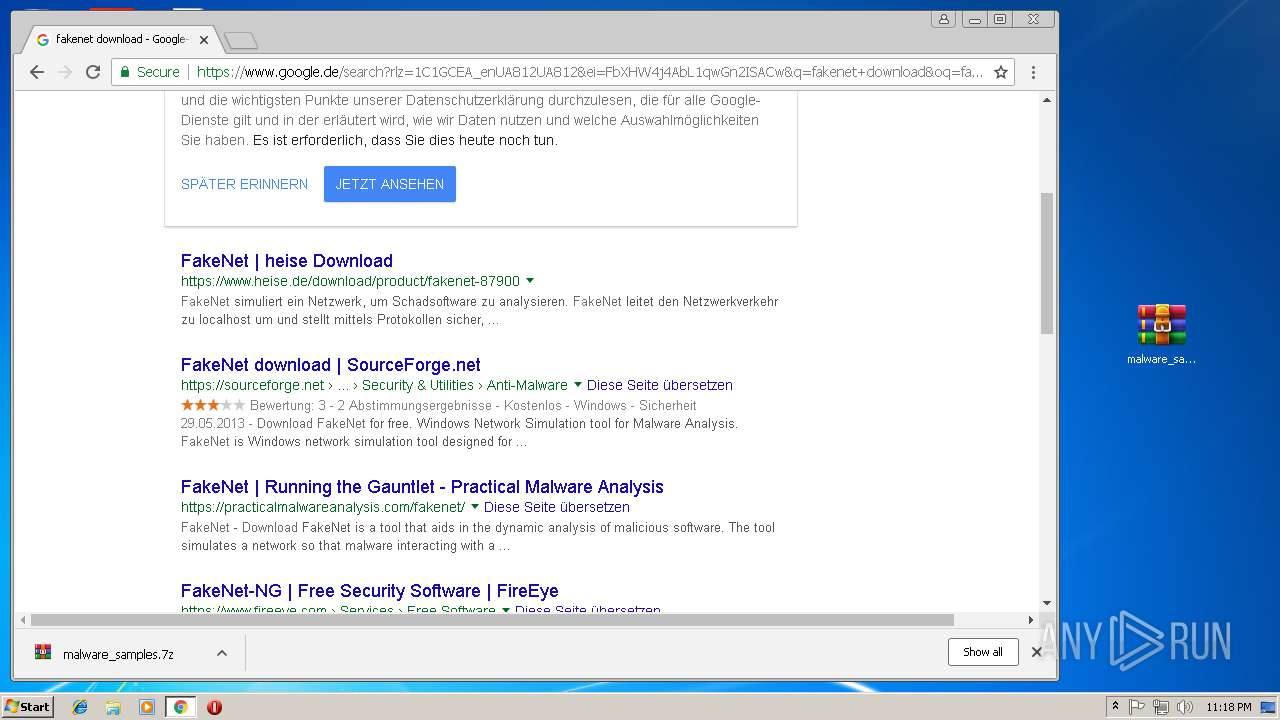
Task: Show hidden system tray icons
Action: tap(1115, 707)
